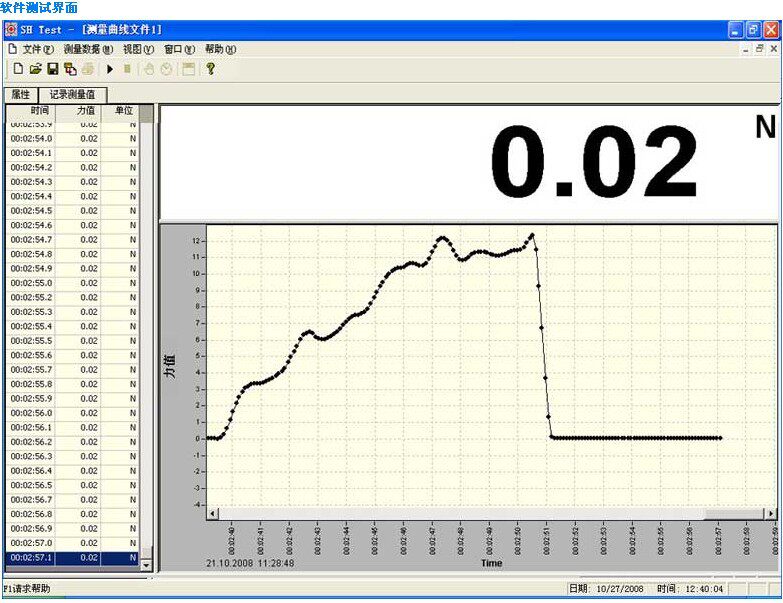
Task: Click the window layout toolbar icon
Action: [x=188, y=69]
